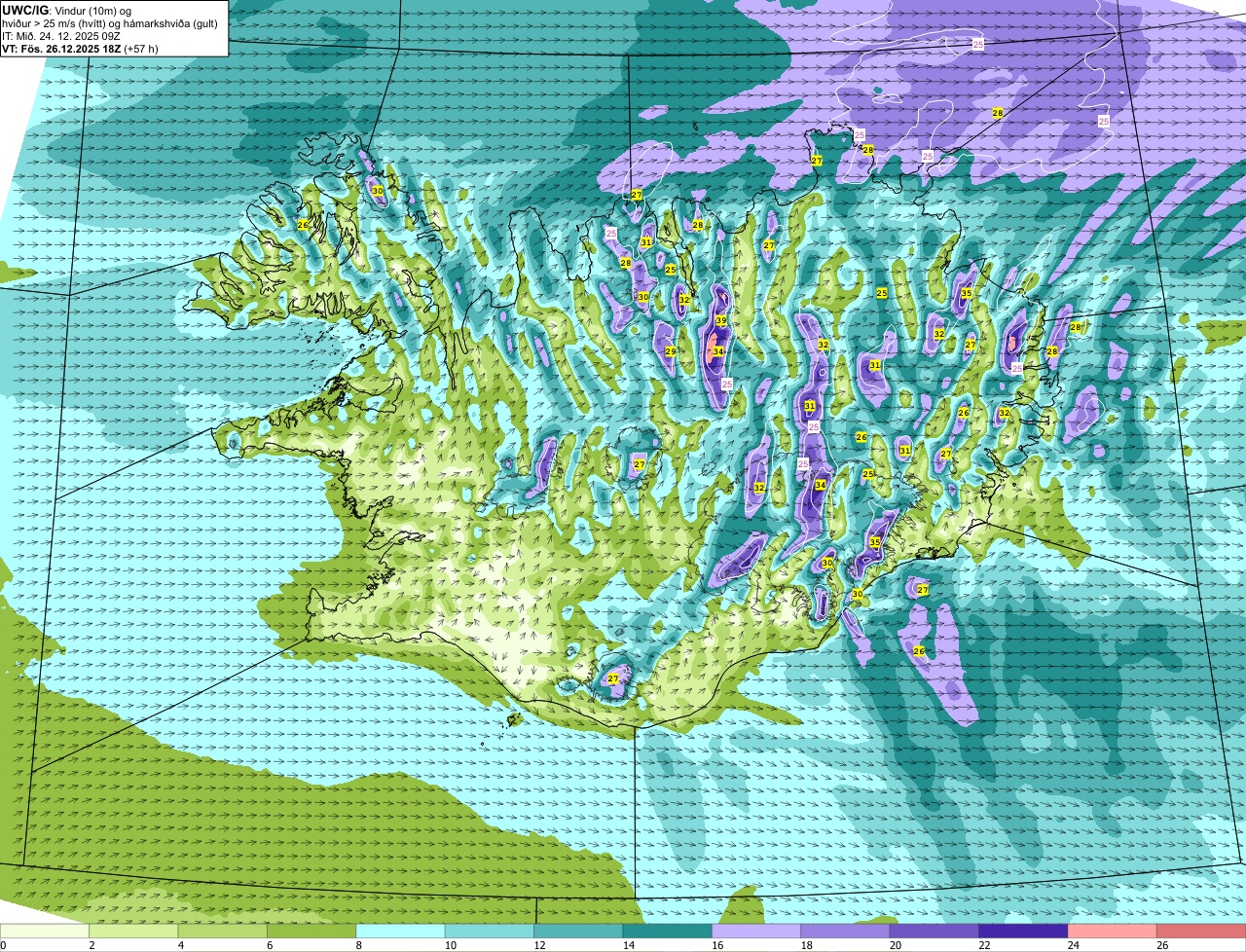
Task: Select the salmon scale swatch above 26 m/s
Action: [x=1201, y=931]
